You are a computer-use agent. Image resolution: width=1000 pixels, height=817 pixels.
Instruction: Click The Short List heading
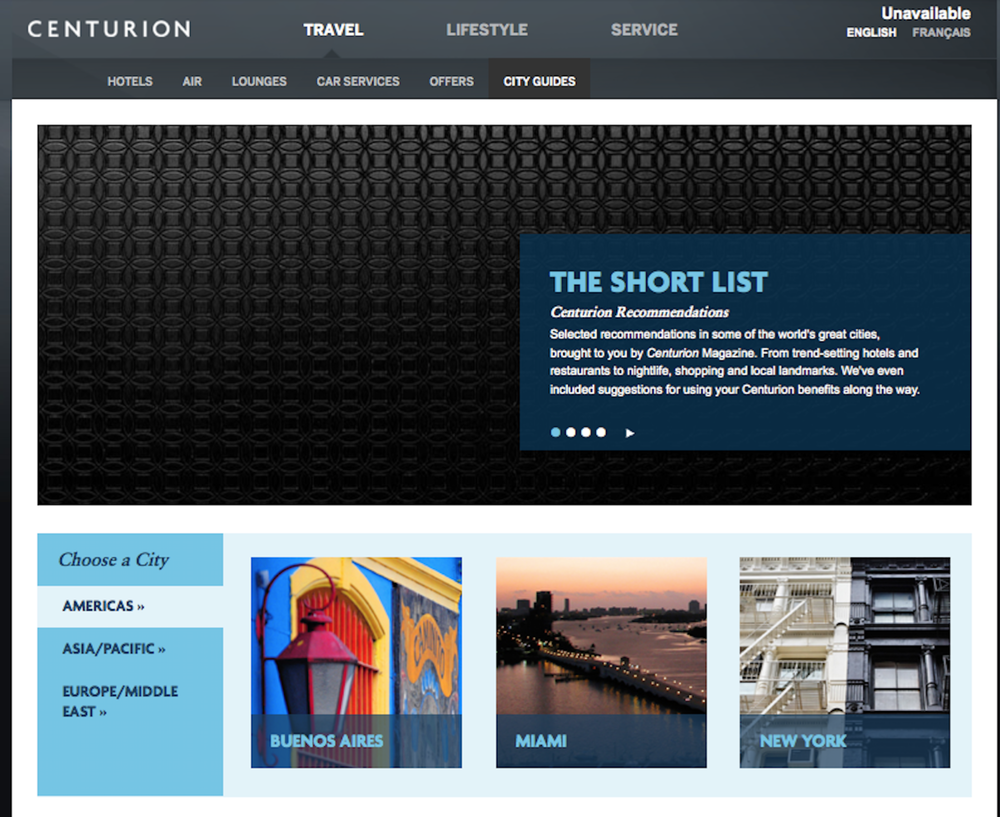pos(659,282)
